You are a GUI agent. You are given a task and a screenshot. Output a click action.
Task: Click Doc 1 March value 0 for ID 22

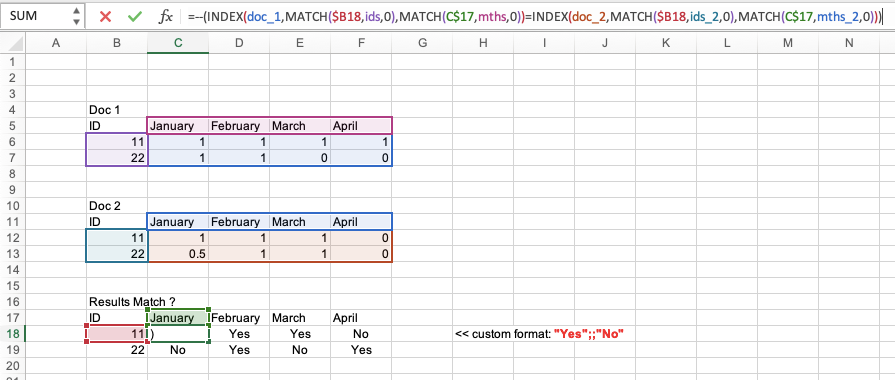[300, 157]
